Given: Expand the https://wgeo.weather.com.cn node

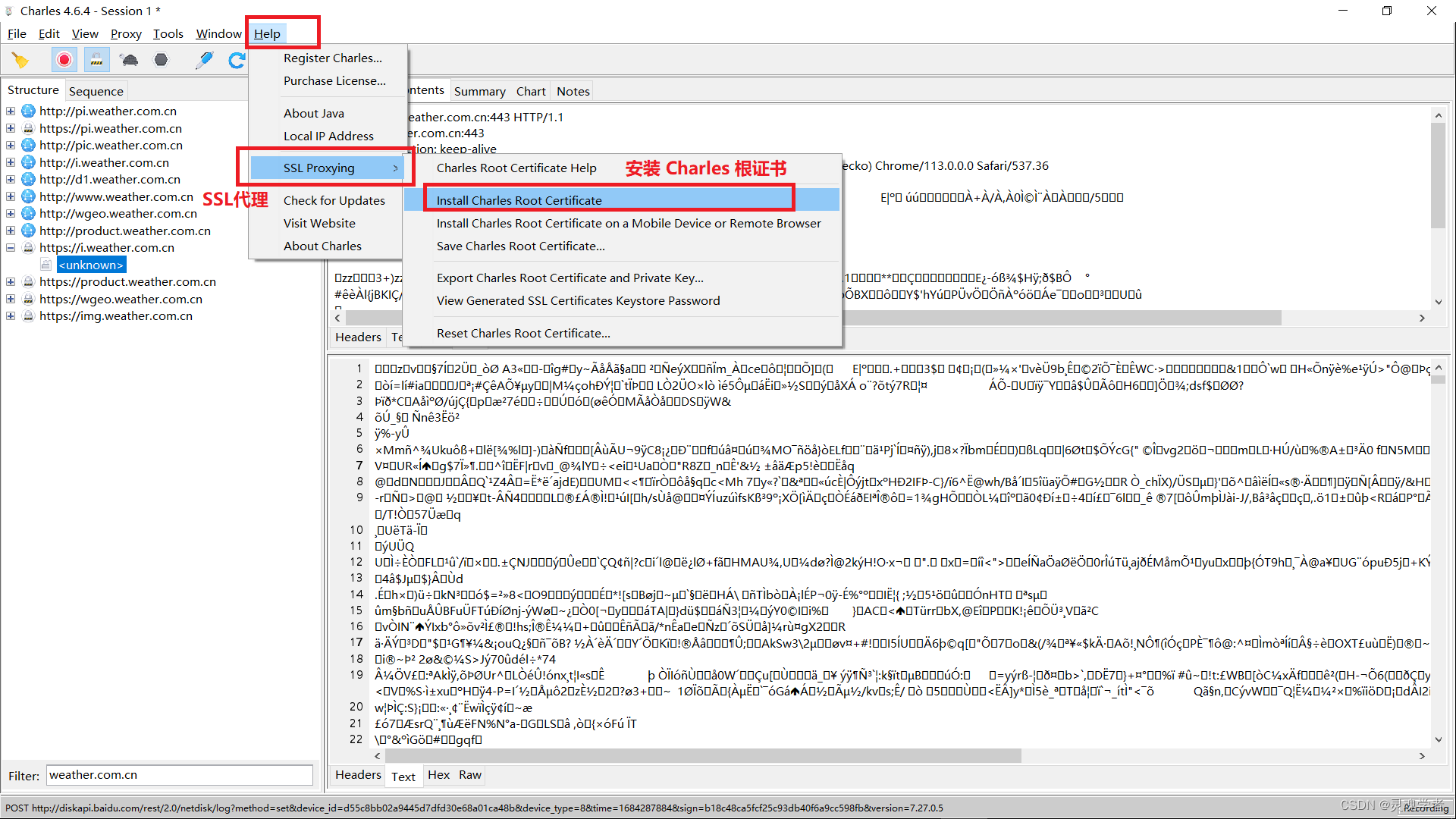Looking at the screenshot, I should click(11, 299).
